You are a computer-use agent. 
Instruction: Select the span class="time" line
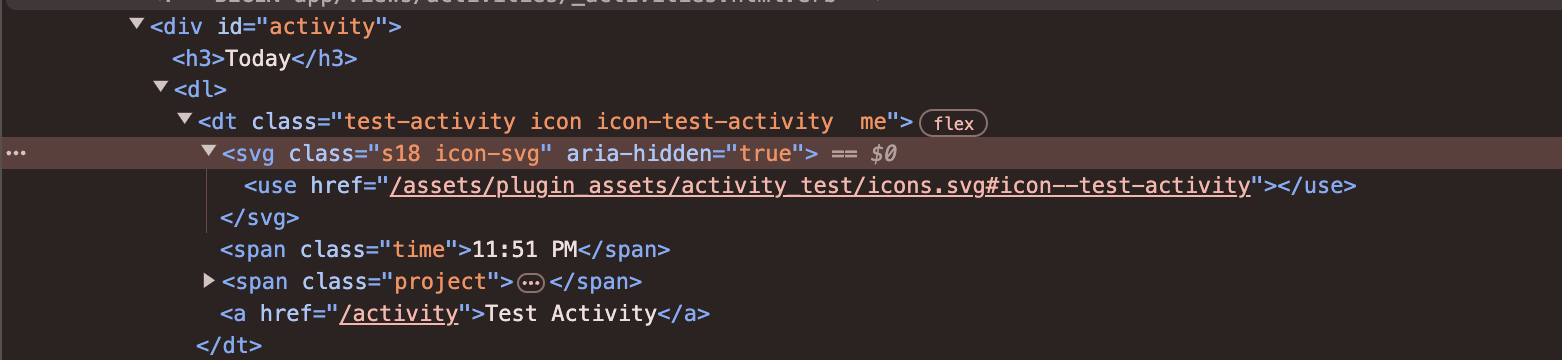point(445,250)
